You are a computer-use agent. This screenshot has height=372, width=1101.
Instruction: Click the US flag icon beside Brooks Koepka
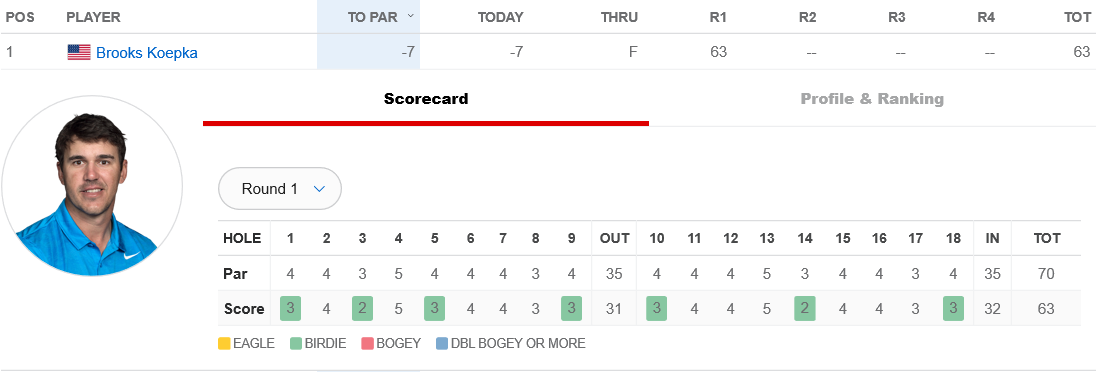79,52
